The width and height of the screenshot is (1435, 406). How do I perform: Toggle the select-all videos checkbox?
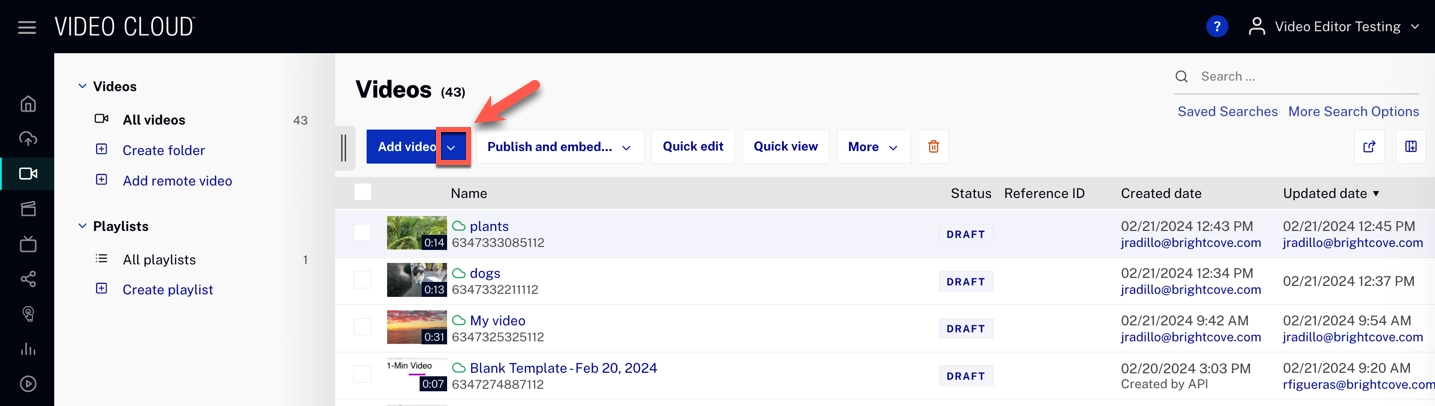click(x=363, y=193)
